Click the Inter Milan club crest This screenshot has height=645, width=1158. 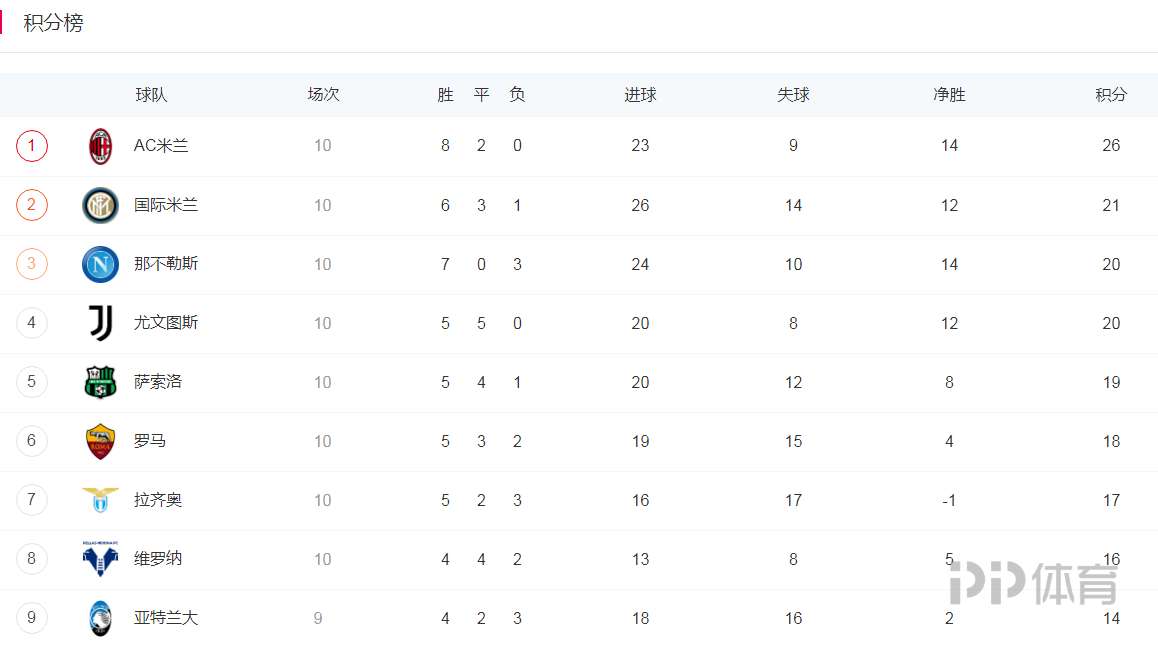click(x=100, y=205)
